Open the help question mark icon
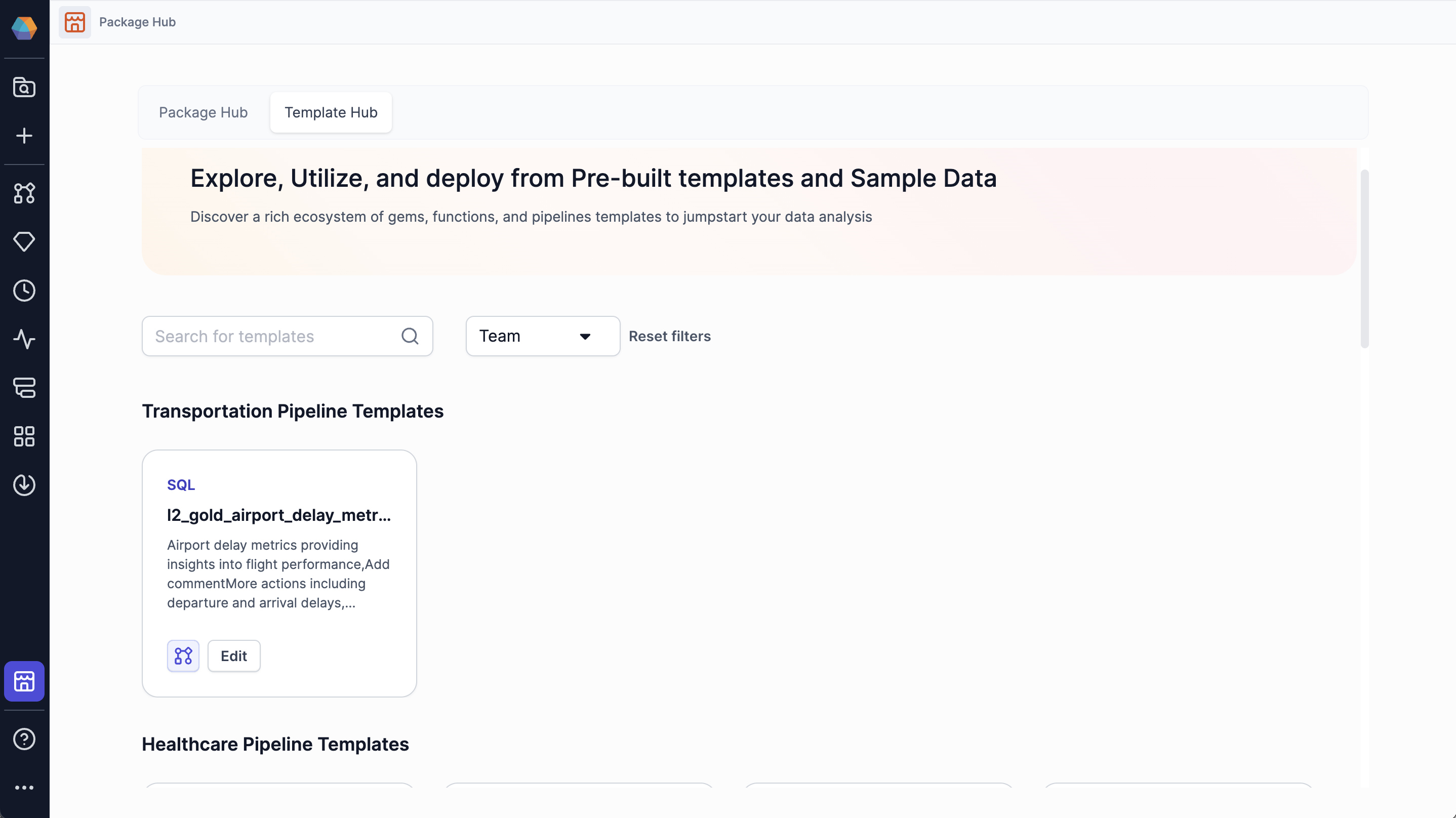 pos(24,739)
